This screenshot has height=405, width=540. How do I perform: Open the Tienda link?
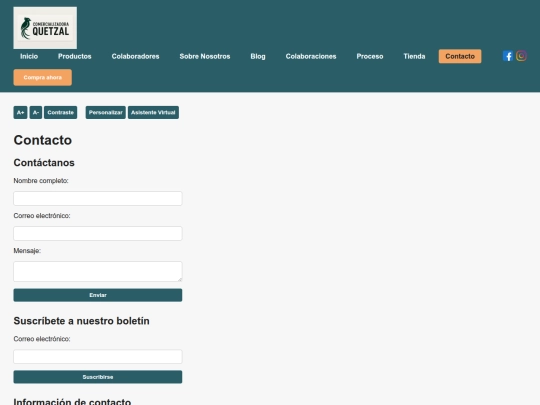pos(414,56)
